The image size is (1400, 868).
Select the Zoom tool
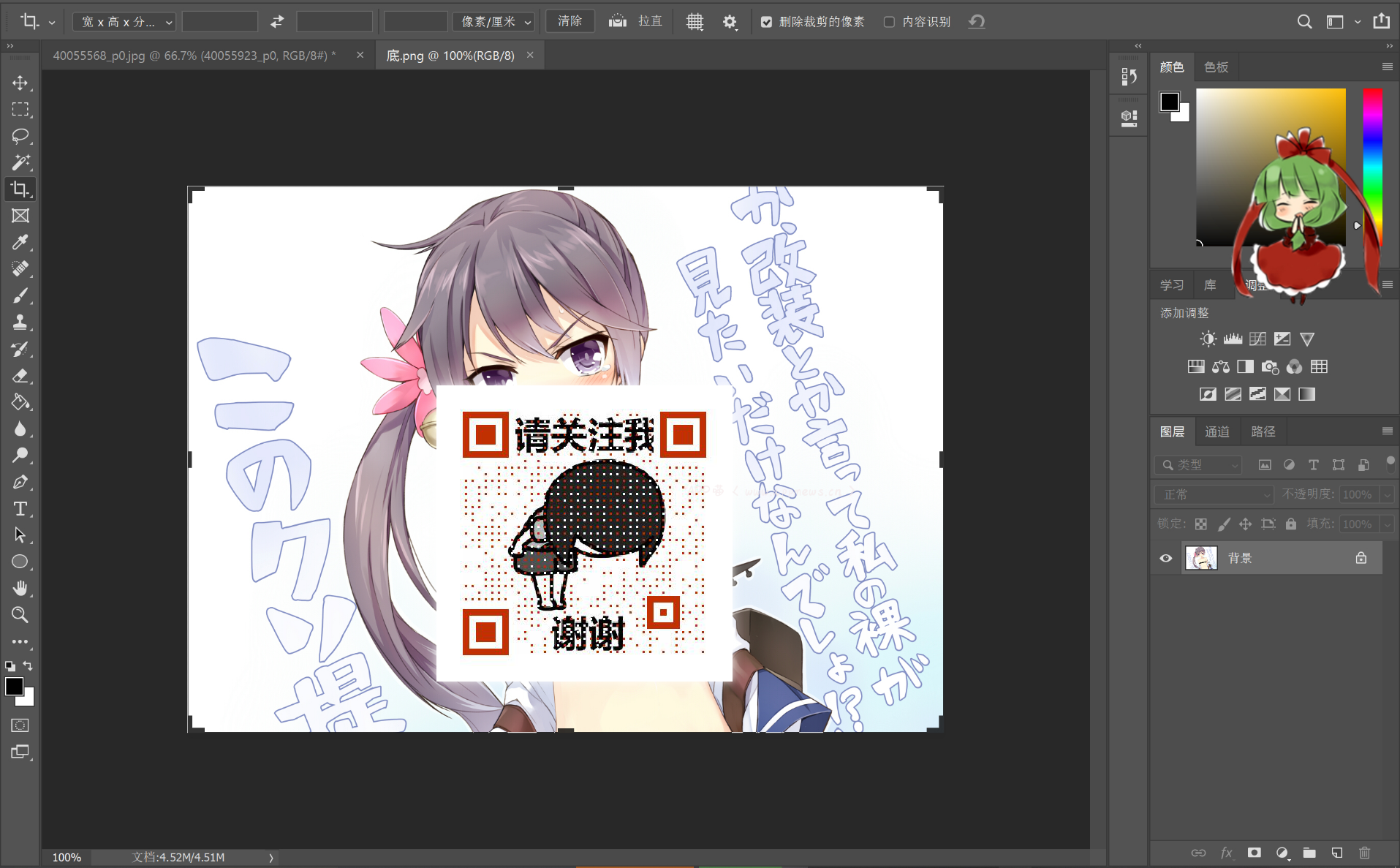point(20,615)
